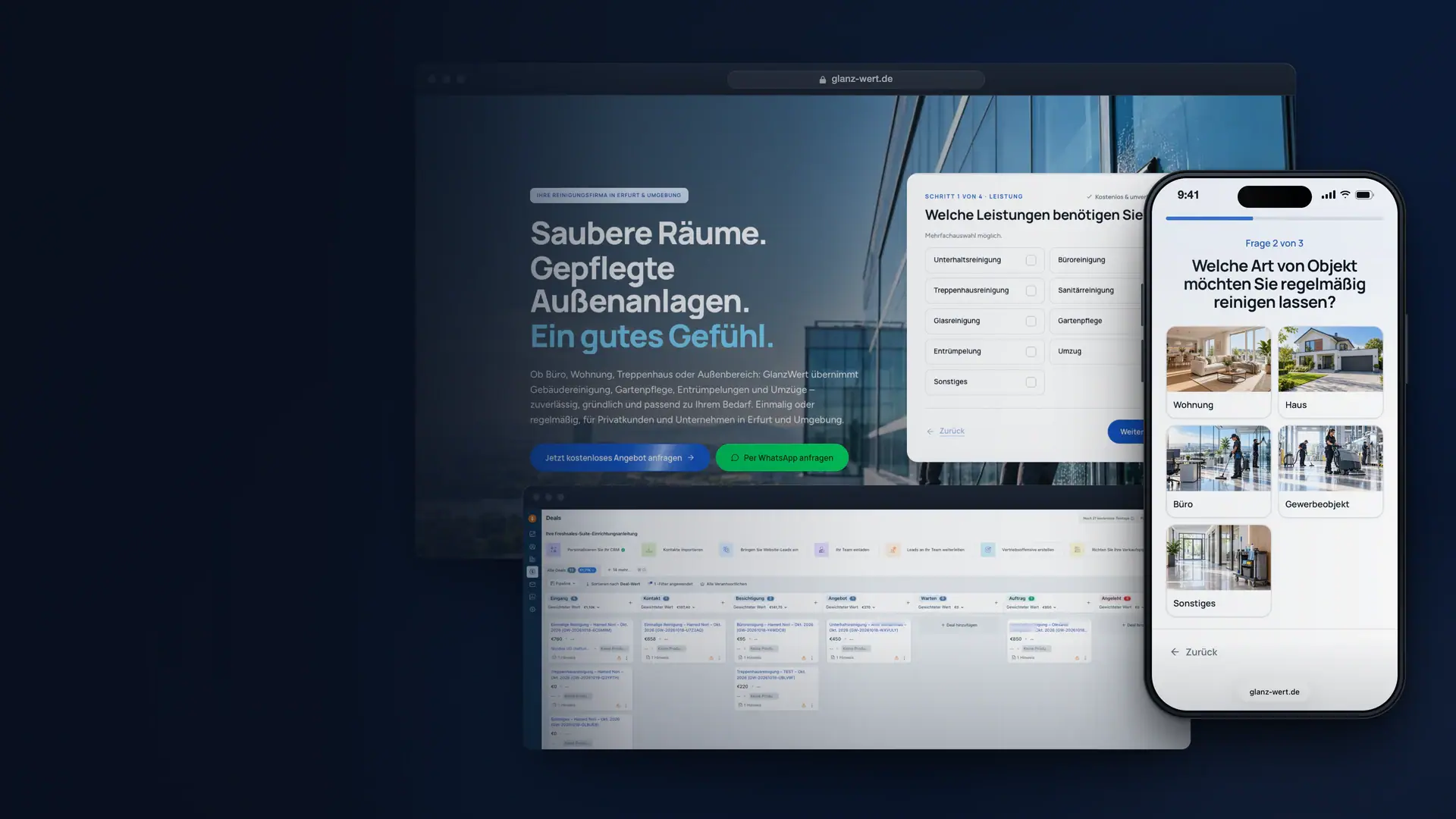
Task: Add a deal with plus in Besichtigung column
Action: click(x=816, y=603)
